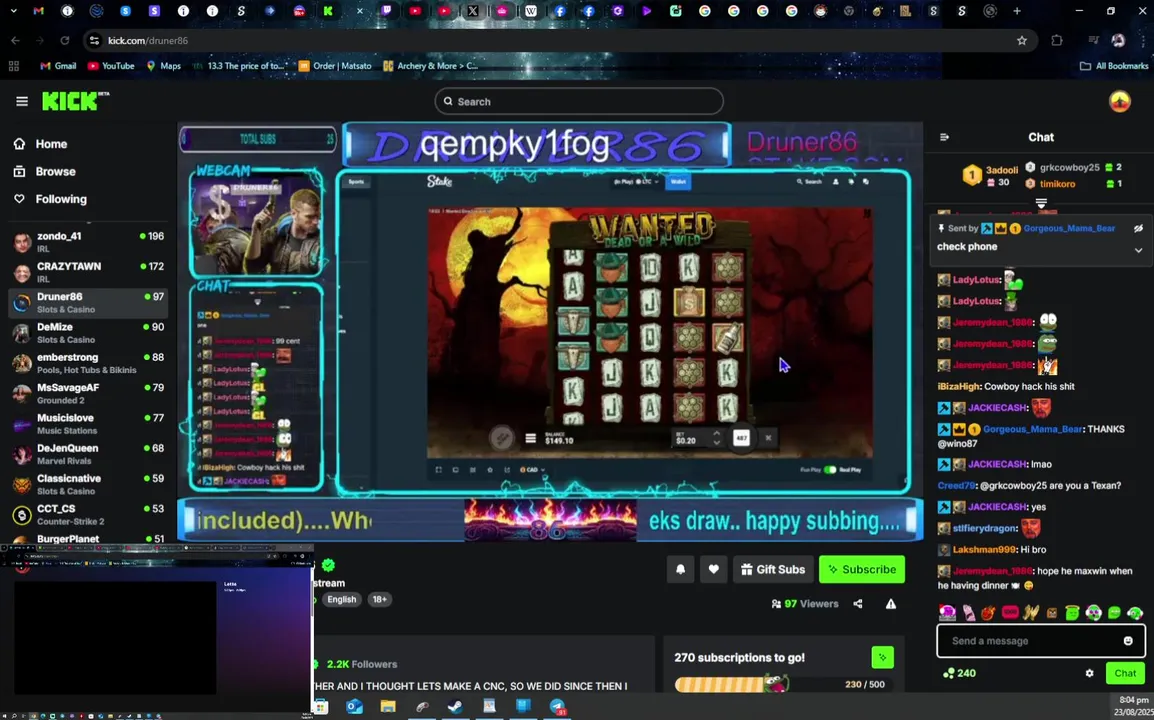Click the 18+ tag
1154x720 pixels.
tap(379, 599)
